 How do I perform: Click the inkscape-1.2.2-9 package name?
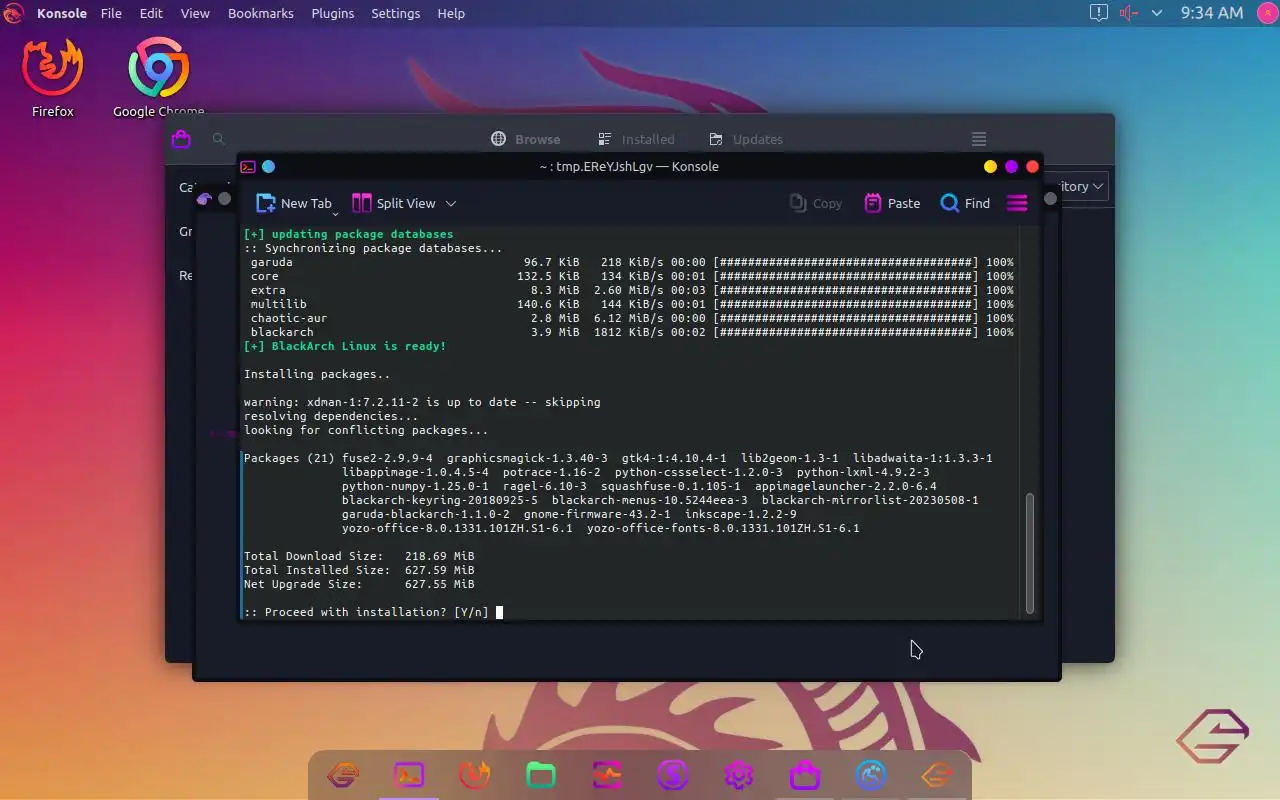(x=741, y=514)
